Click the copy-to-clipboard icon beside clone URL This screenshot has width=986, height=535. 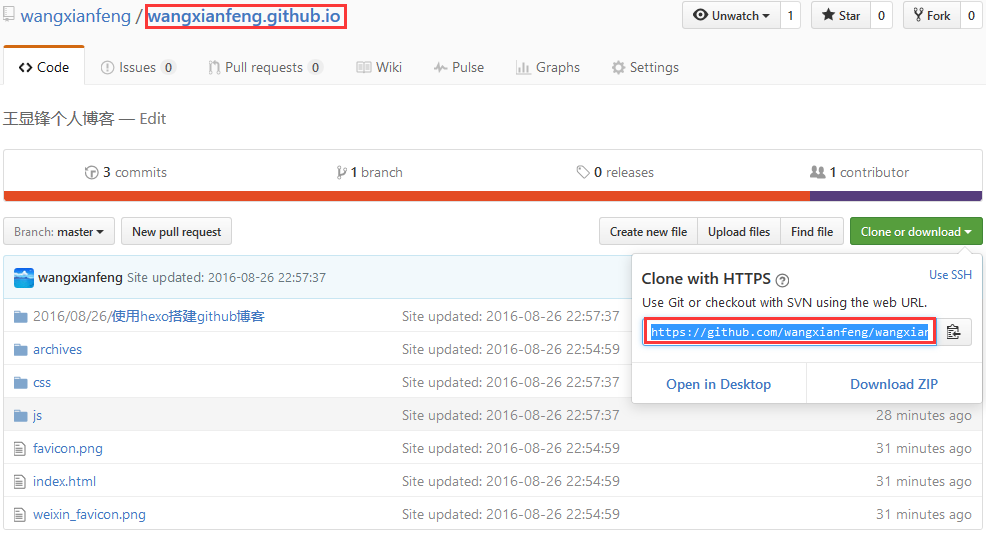tap(953, 332)
